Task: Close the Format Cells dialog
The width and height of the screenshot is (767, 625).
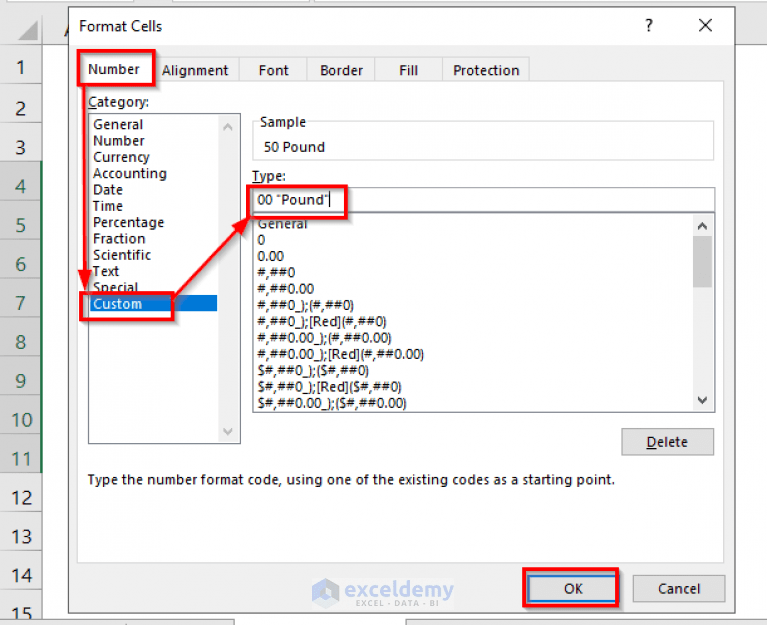Action: pyautogui.click(x=705, y=25)
